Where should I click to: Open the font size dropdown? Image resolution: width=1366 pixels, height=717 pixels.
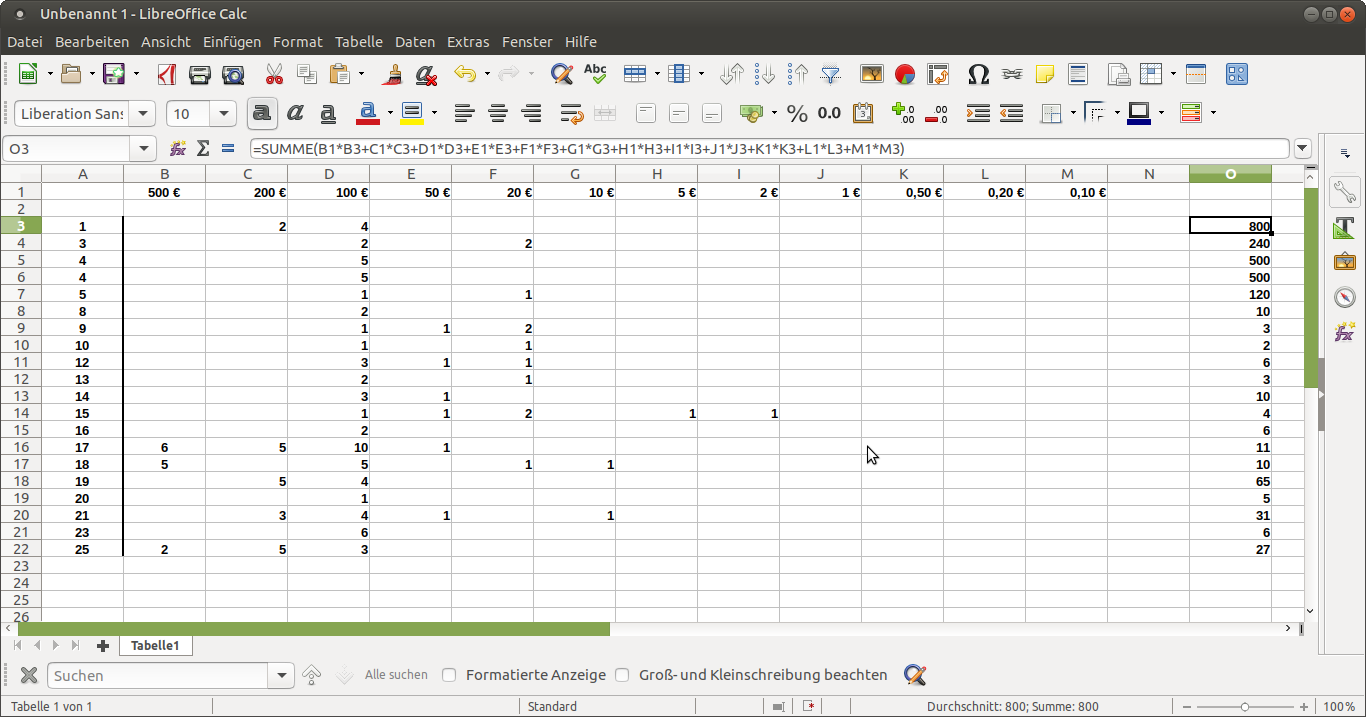coord(224,113)
